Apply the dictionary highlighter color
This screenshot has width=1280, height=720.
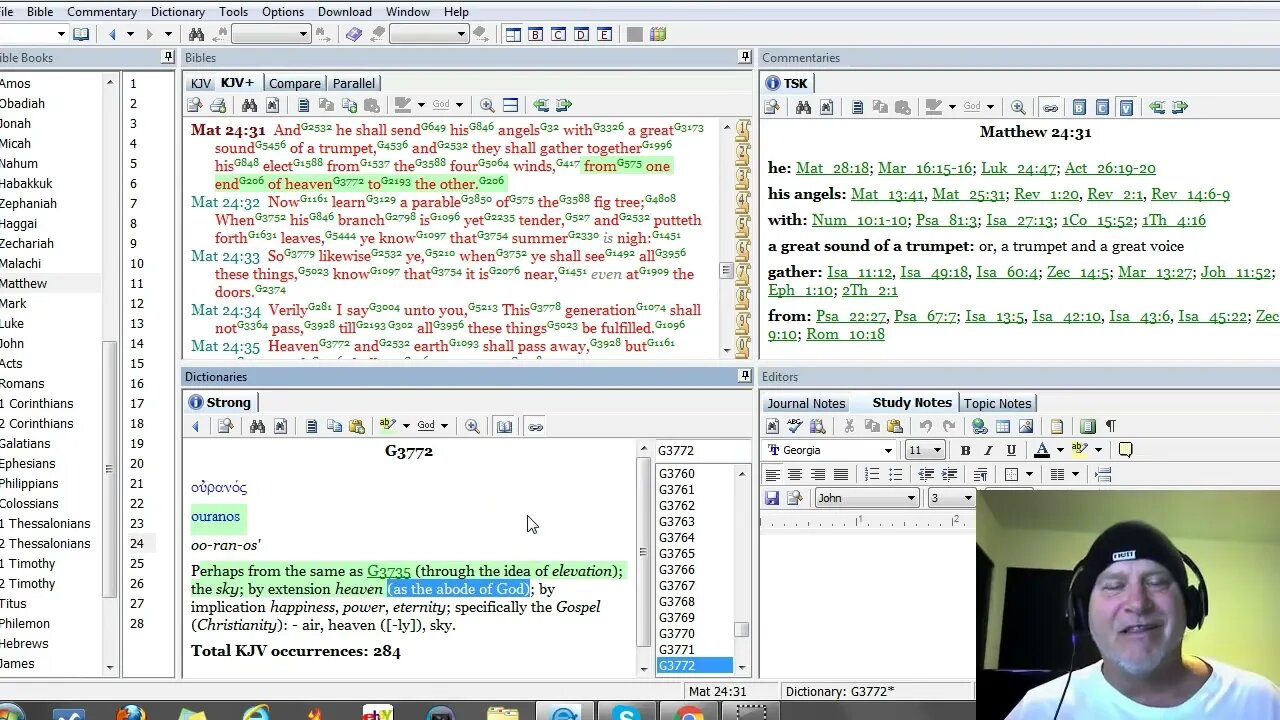[388, 426]
